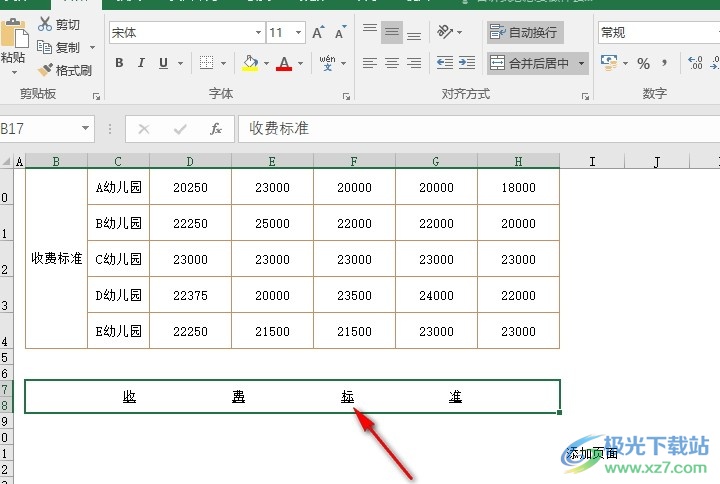
Task: Click the formula bar with 收费标准
Action: [x=479, y=129]
